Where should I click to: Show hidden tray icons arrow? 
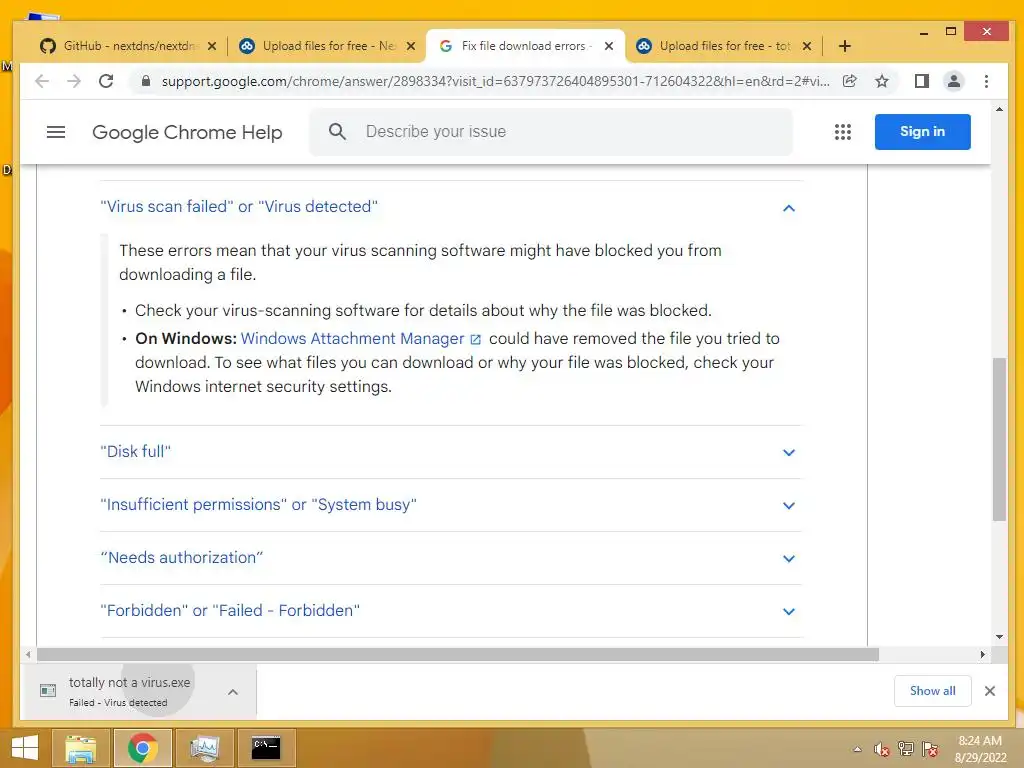click(x=857, y=749)
